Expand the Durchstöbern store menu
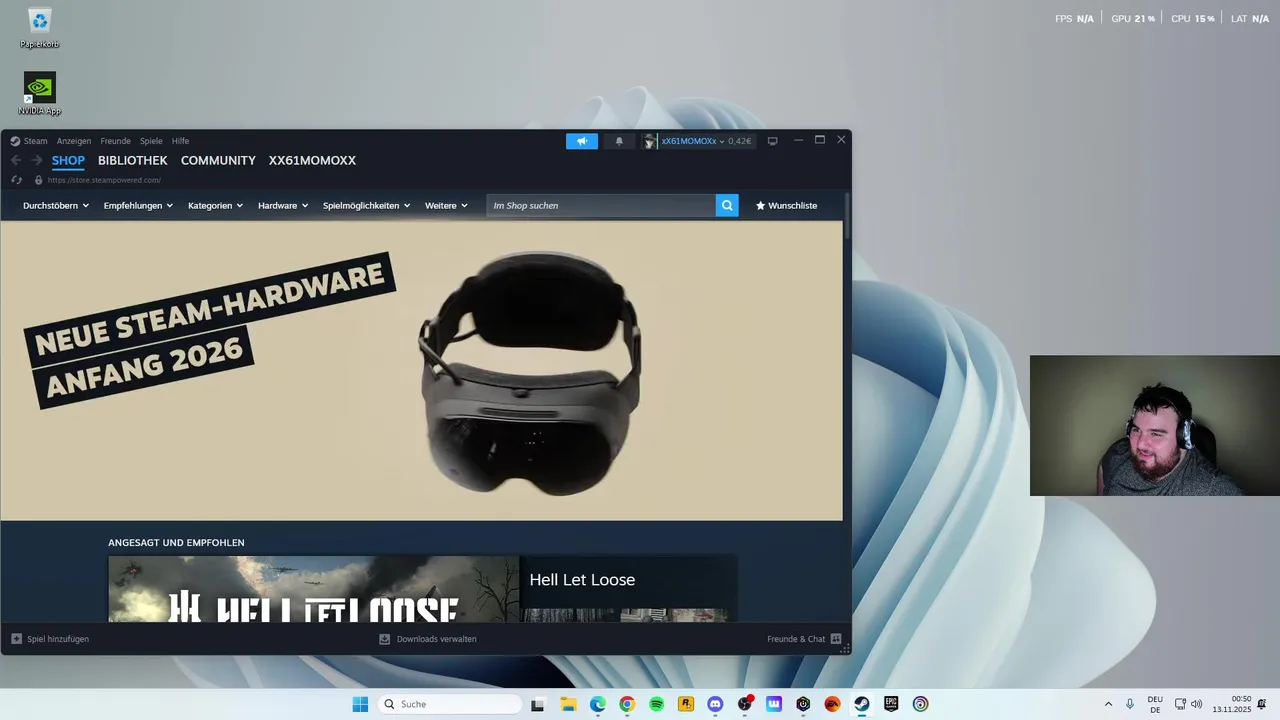1280x720 pixels. point(56,205)
